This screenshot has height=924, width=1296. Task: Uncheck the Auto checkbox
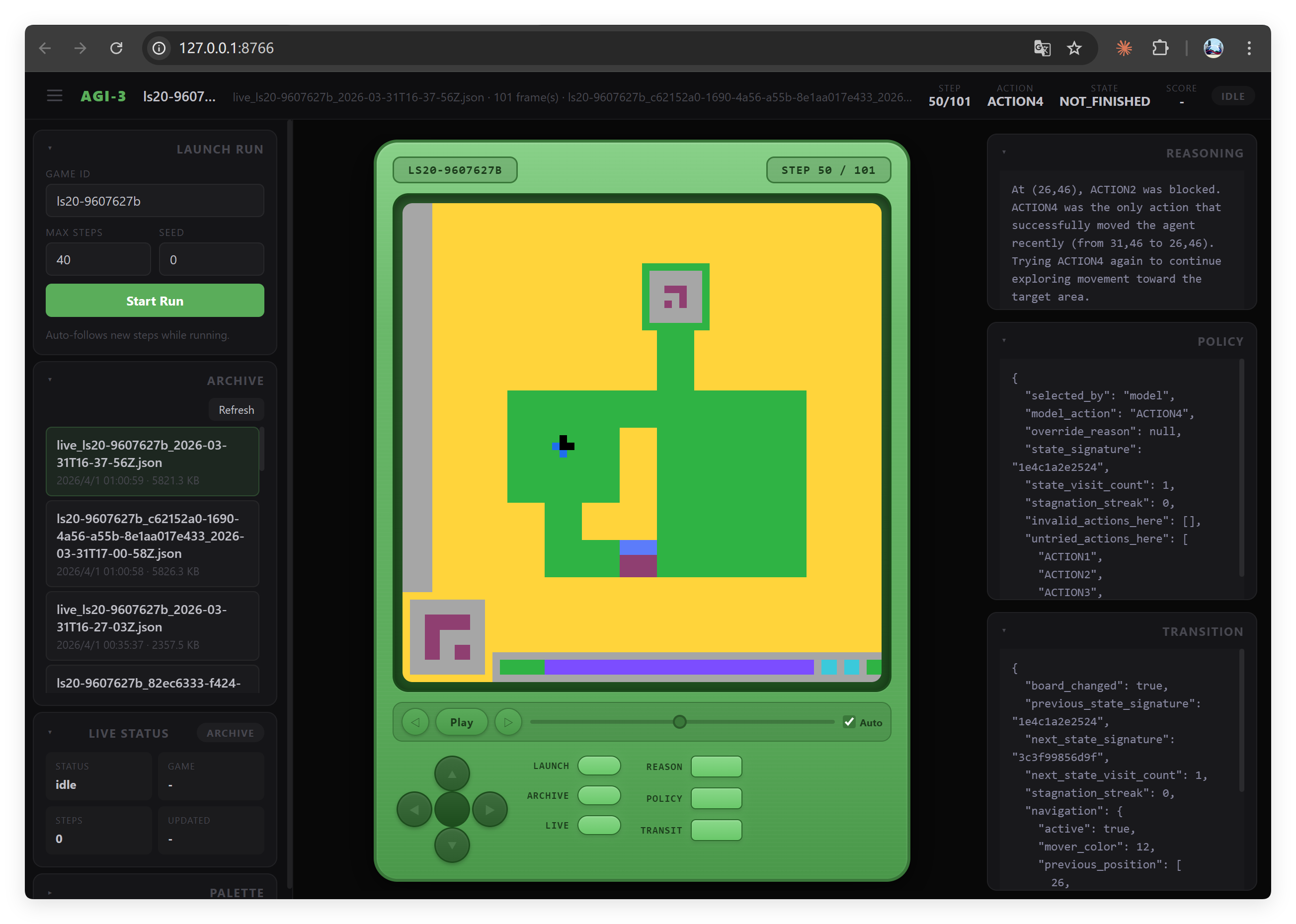pyautogui.click(x=849, y=722)
